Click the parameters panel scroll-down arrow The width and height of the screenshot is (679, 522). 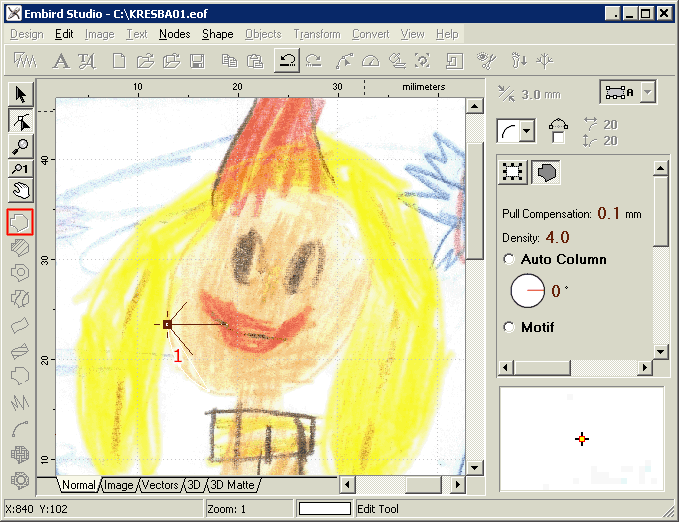tap(660, 351)
